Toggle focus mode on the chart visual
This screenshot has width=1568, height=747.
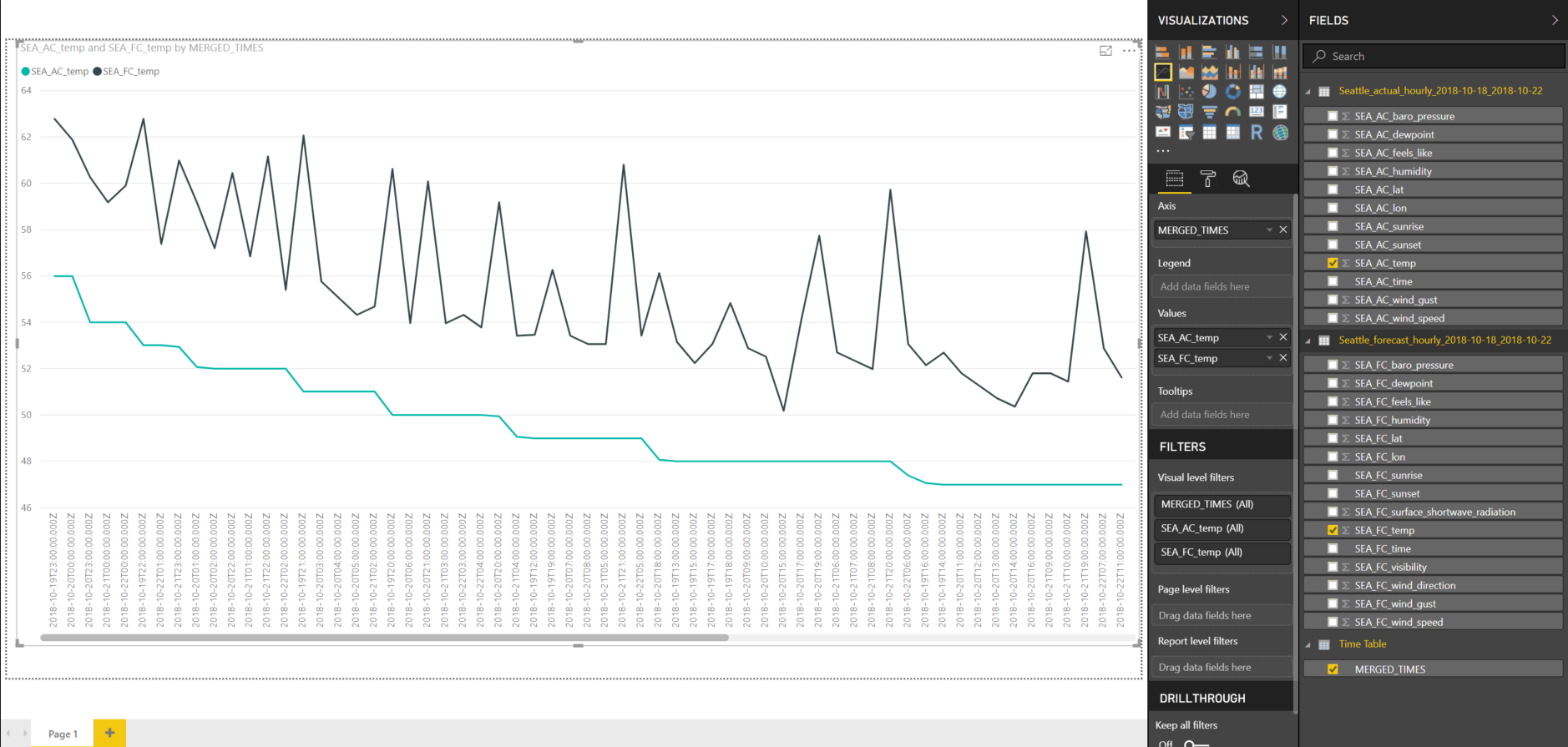1105,51
